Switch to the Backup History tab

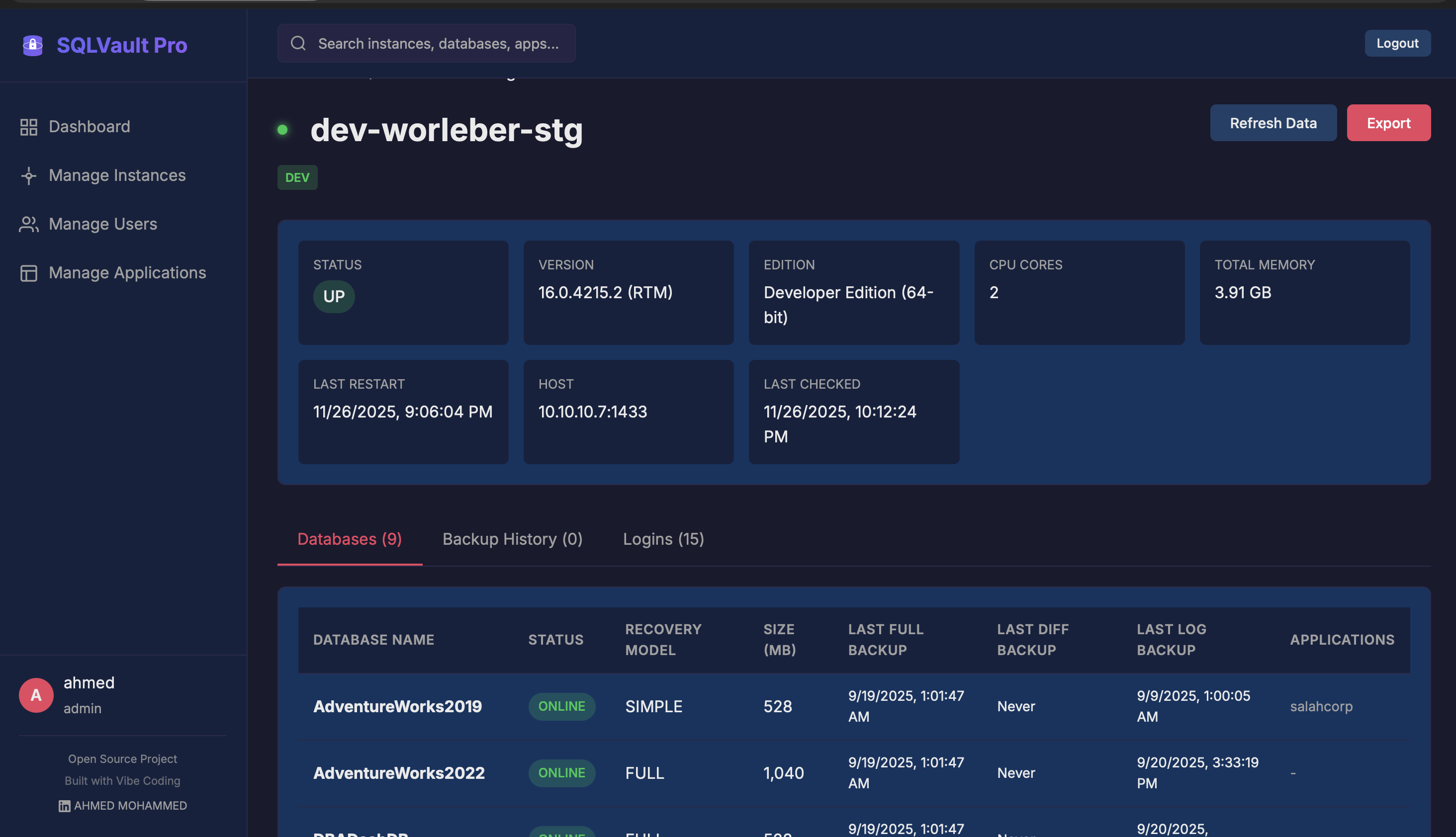pyautogui.click(x=512, y=539)
